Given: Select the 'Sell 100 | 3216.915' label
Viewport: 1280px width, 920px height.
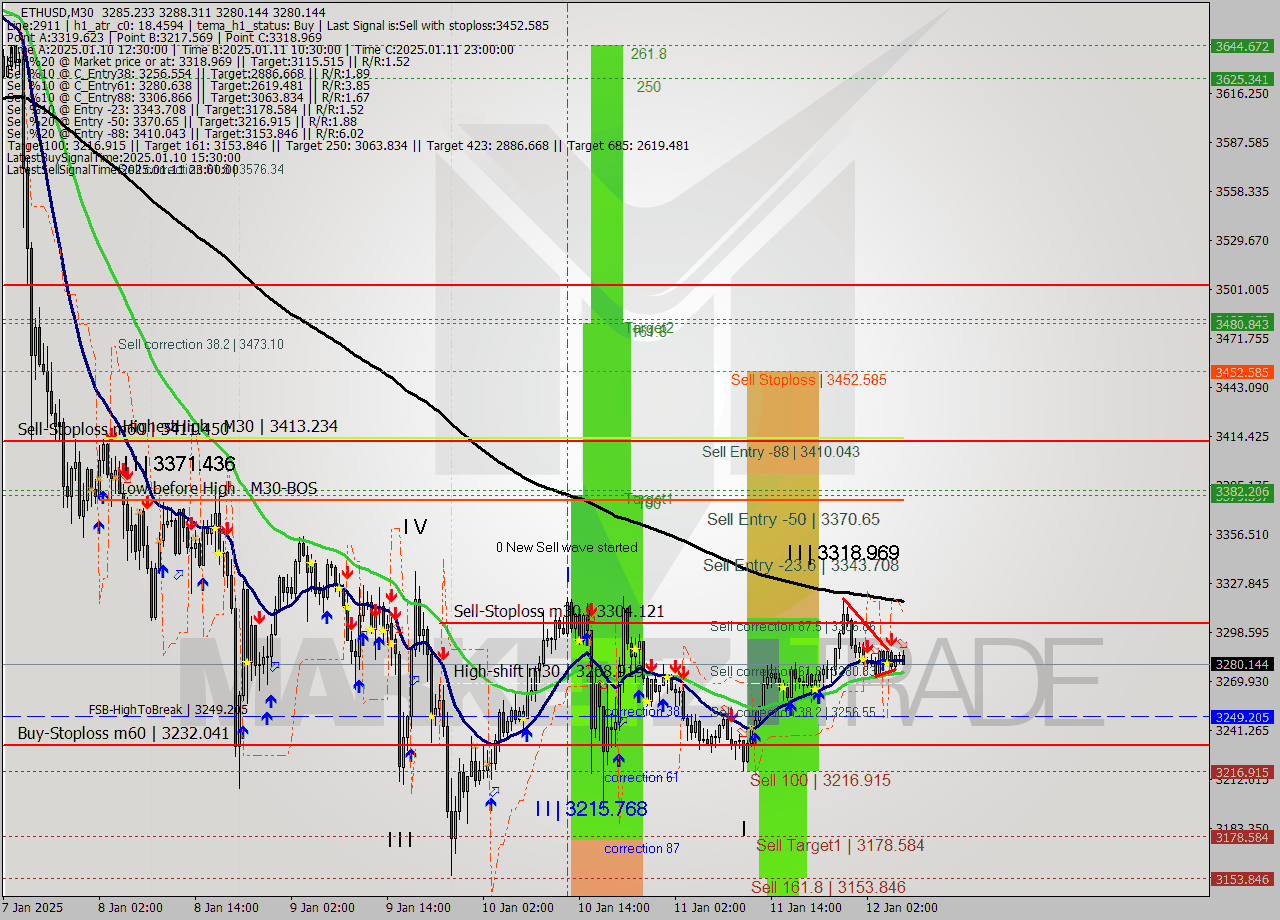Looking at the screenshot, I should point(820,780).
